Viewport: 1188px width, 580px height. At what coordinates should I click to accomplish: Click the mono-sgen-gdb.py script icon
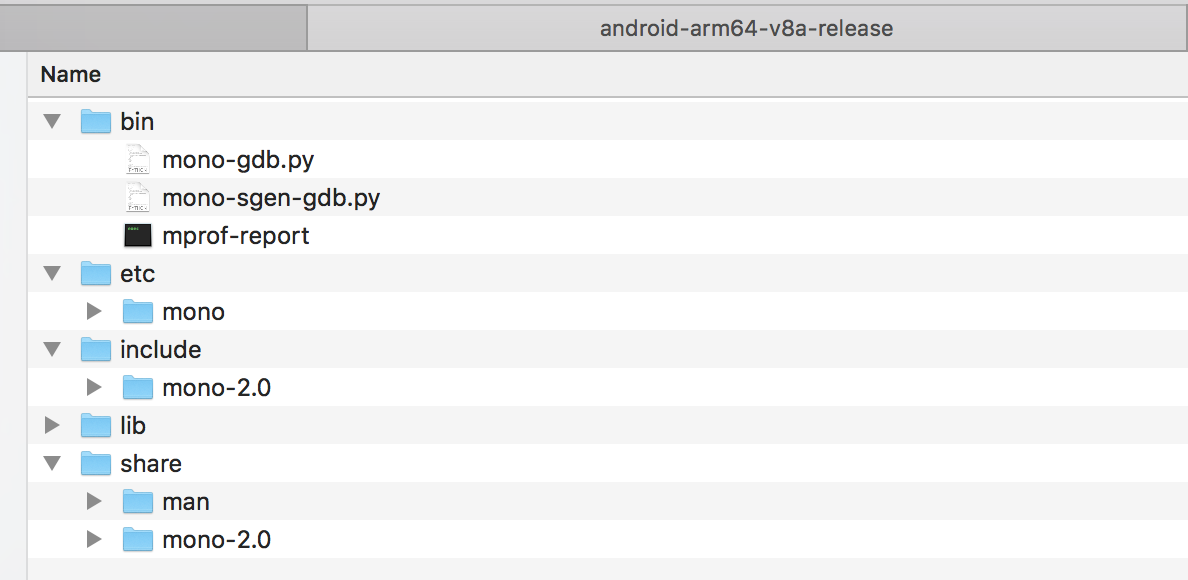click(x=137, y=197)
